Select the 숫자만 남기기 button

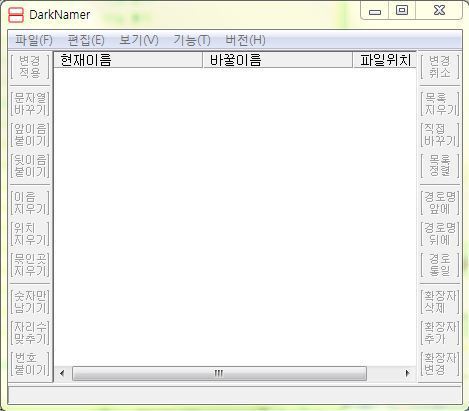30,302
